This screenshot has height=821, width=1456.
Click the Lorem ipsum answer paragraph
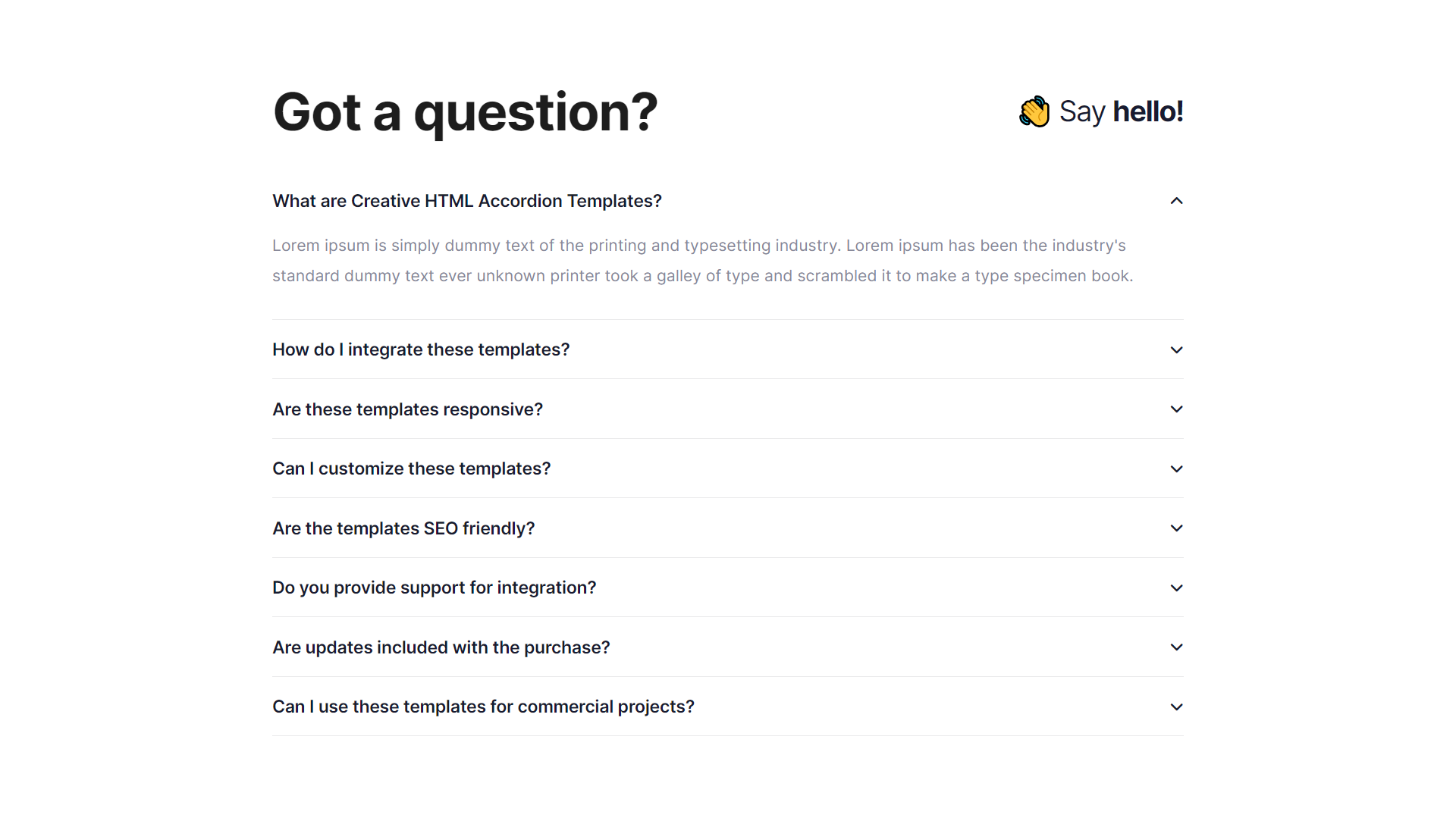click(x=702, y=261)
